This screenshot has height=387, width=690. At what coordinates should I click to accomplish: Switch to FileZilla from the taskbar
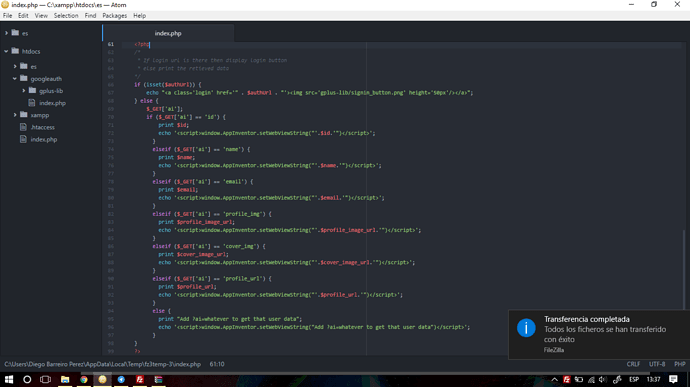point(139,379)
